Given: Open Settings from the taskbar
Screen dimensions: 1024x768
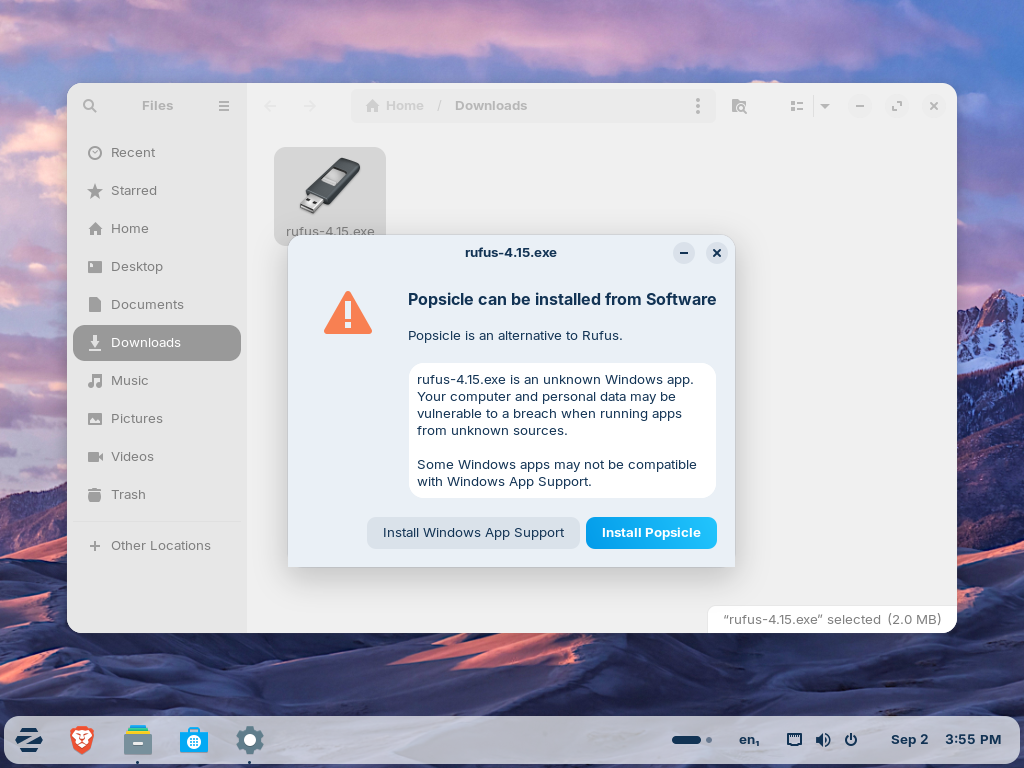Looking at the screenshot, I should (x=249, y=740).
